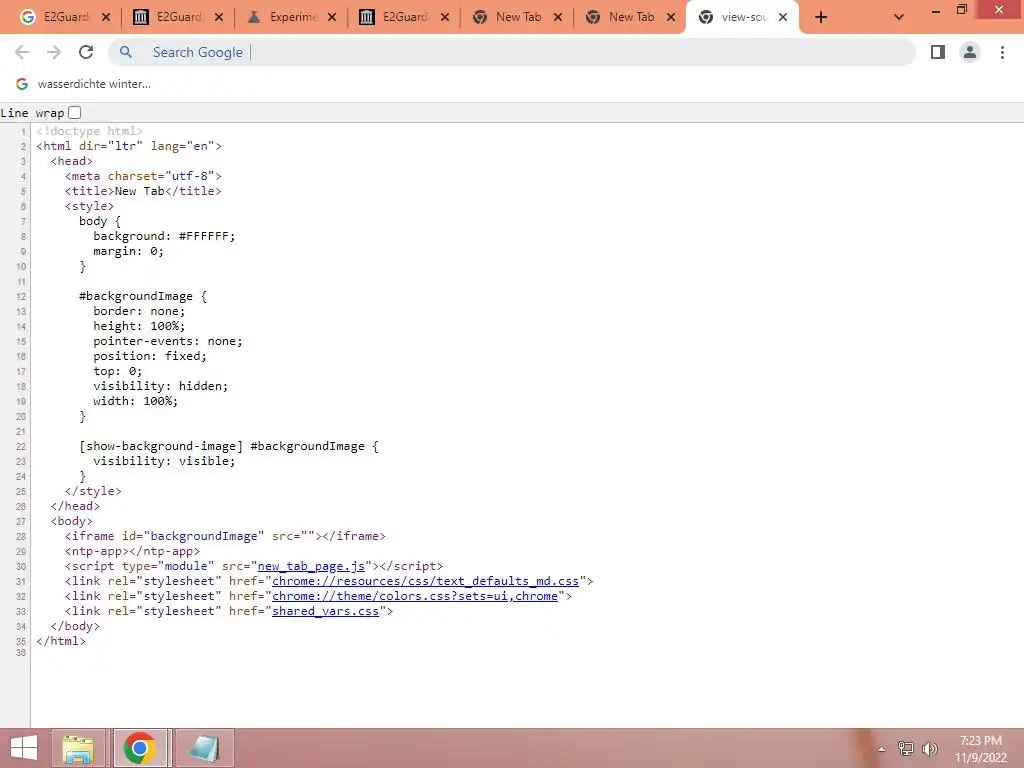Open the profile avatar menu
1024x768 pixels.
[970, 52]
